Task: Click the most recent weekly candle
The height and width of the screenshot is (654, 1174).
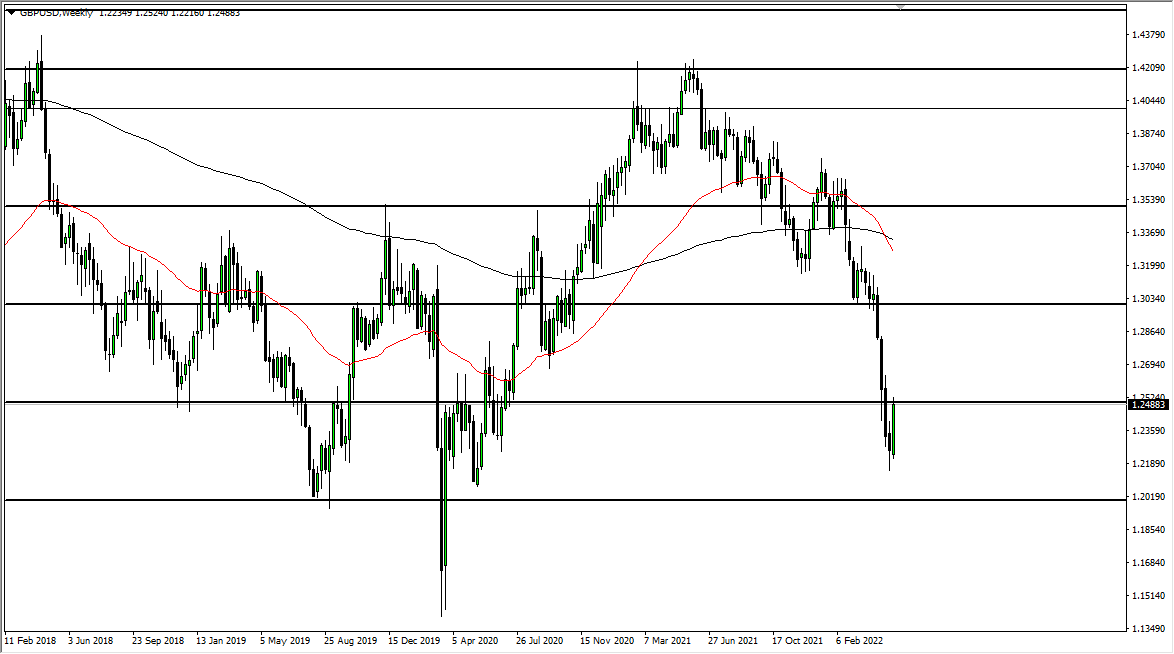Action: (x=893, y=430)
